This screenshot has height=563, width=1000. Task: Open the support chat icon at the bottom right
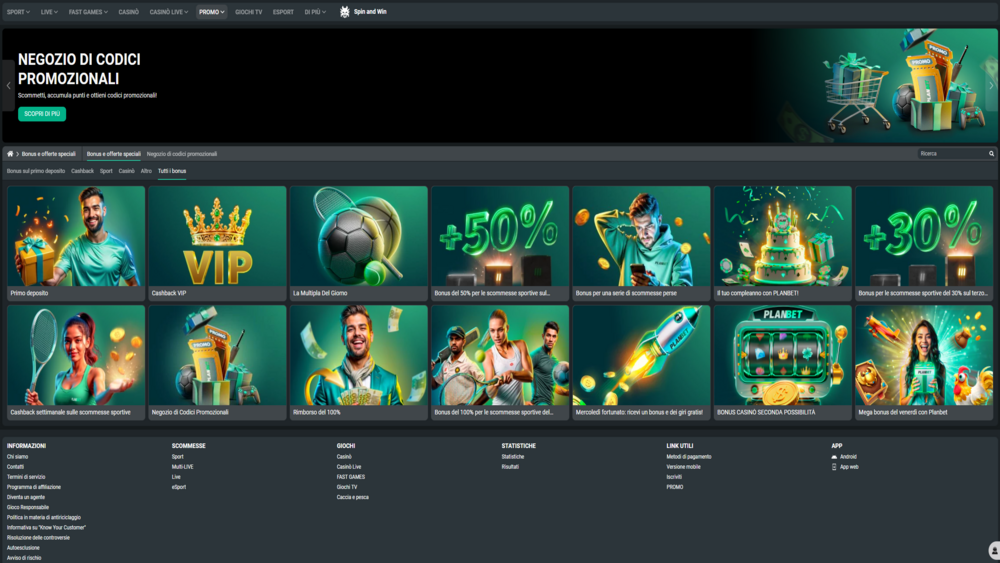click(994, 550)
